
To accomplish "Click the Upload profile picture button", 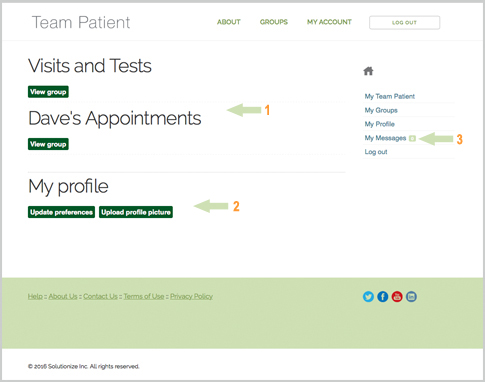I will point(136,212).
